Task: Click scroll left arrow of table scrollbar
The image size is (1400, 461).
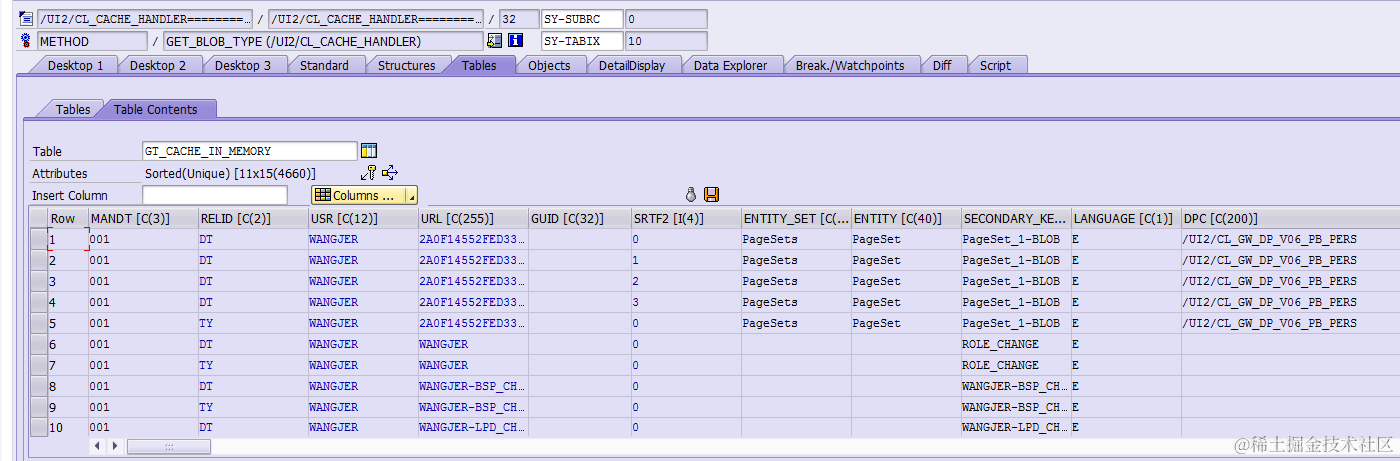Action: point(98,446)
